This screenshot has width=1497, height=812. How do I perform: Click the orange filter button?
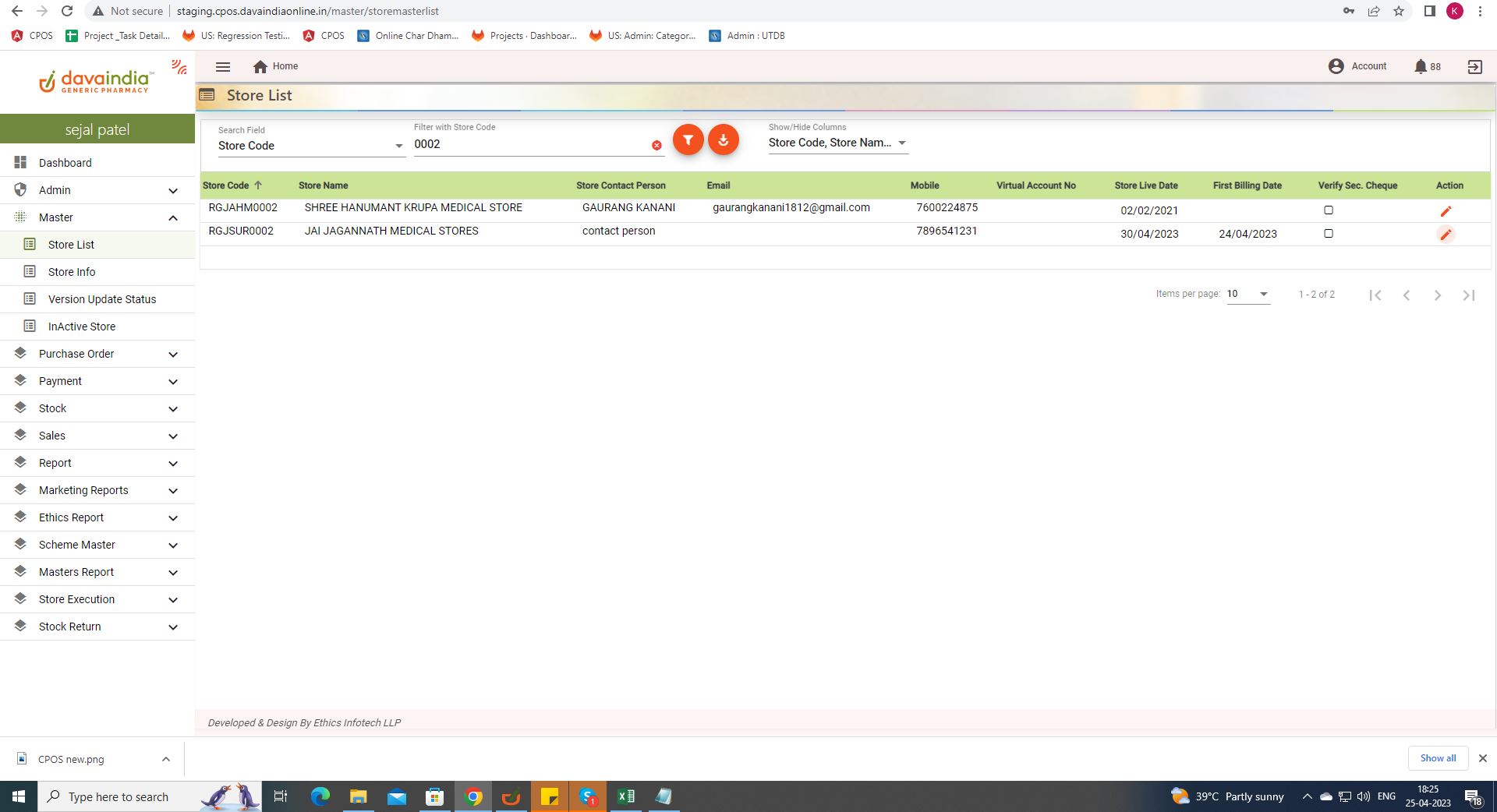click(x=688, y=140)
